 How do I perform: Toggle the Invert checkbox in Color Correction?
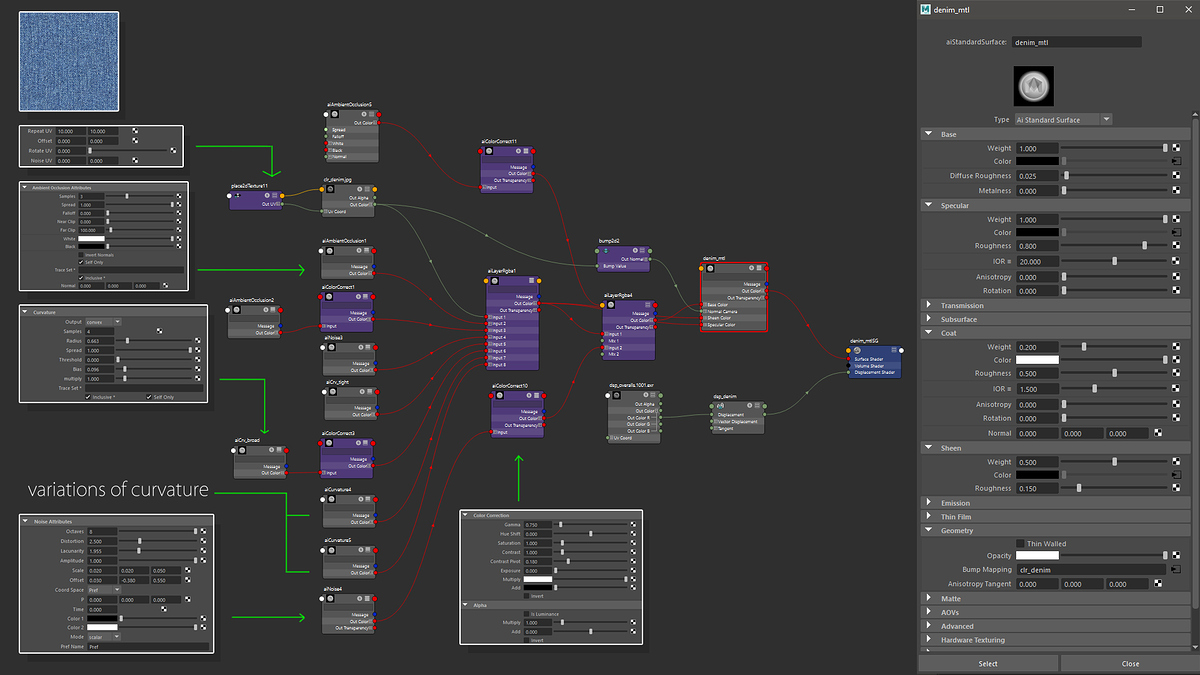(528, 594)
